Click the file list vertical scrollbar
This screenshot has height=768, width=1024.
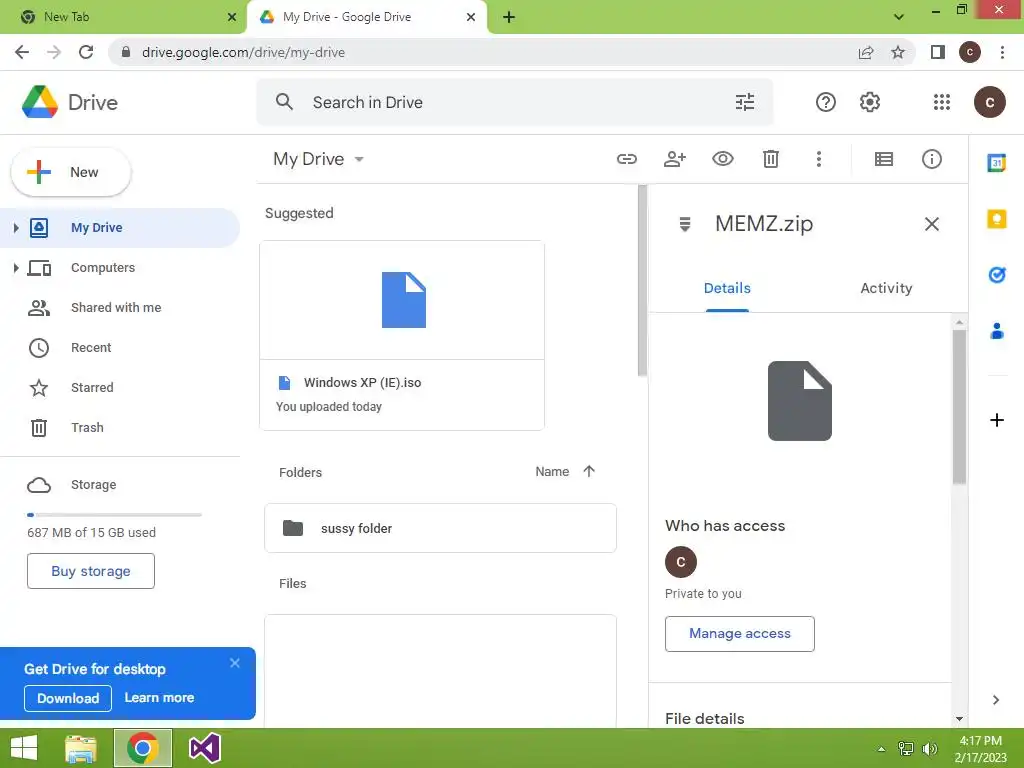pos(642,281)
